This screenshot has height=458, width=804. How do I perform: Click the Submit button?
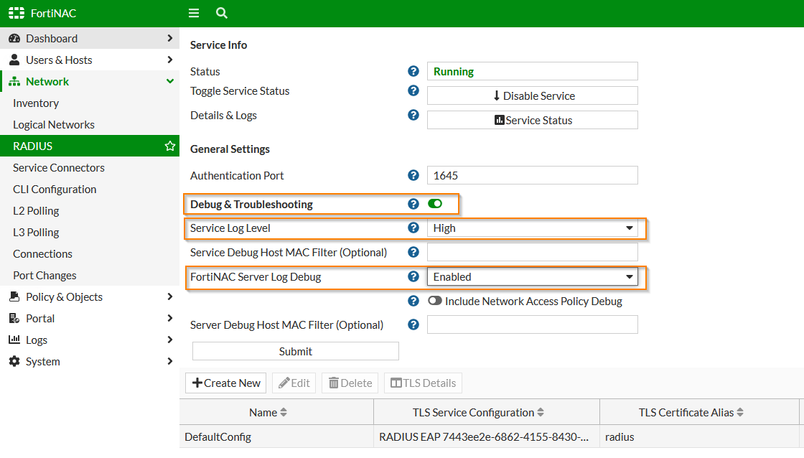click(295, 351)
